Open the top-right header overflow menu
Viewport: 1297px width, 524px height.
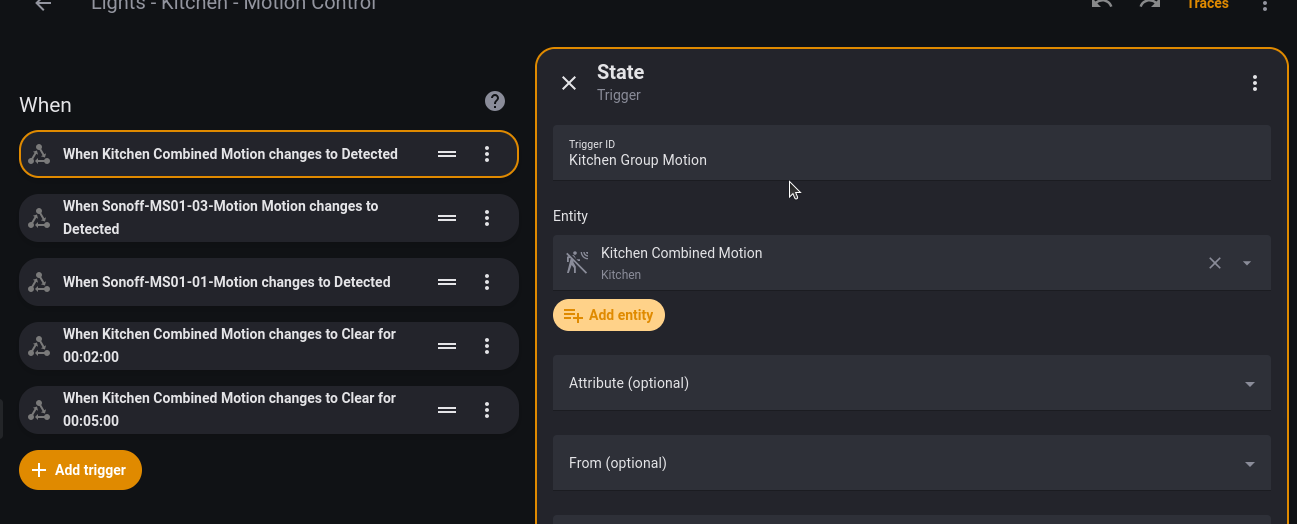1265,6
